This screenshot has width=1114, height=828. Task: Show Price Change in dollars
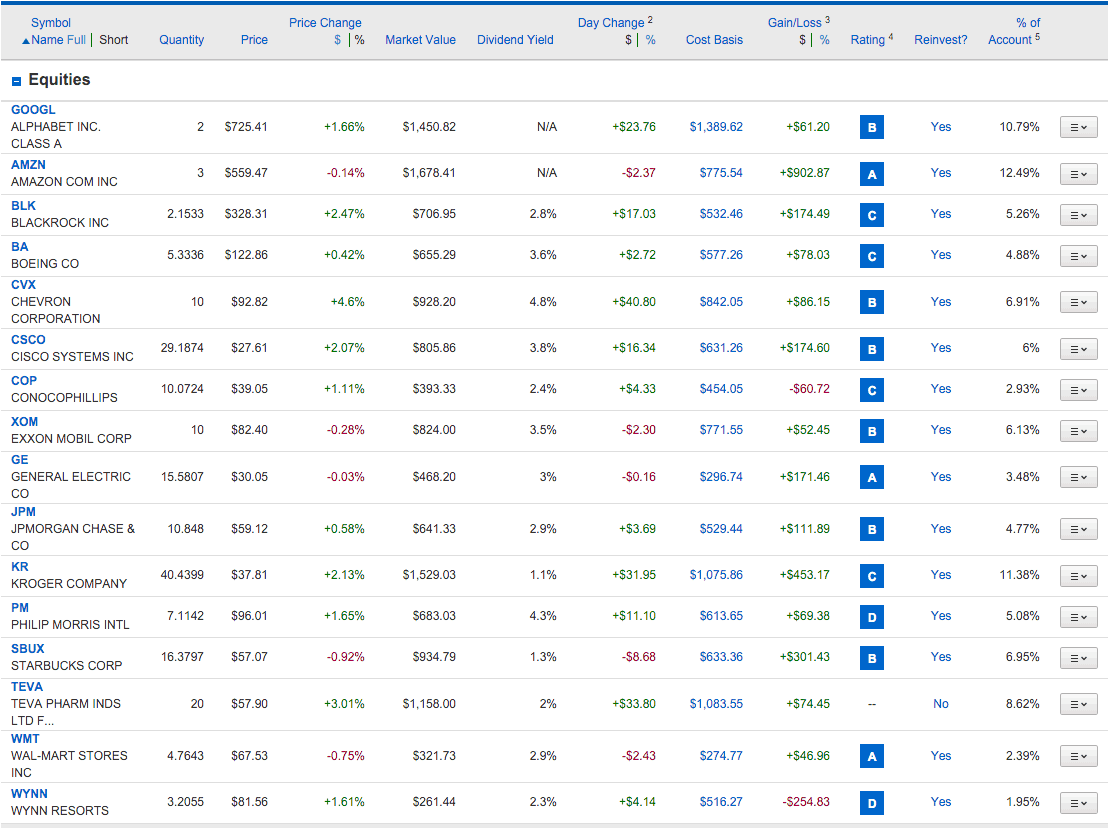pyautogui.click(x=337, y=40)
